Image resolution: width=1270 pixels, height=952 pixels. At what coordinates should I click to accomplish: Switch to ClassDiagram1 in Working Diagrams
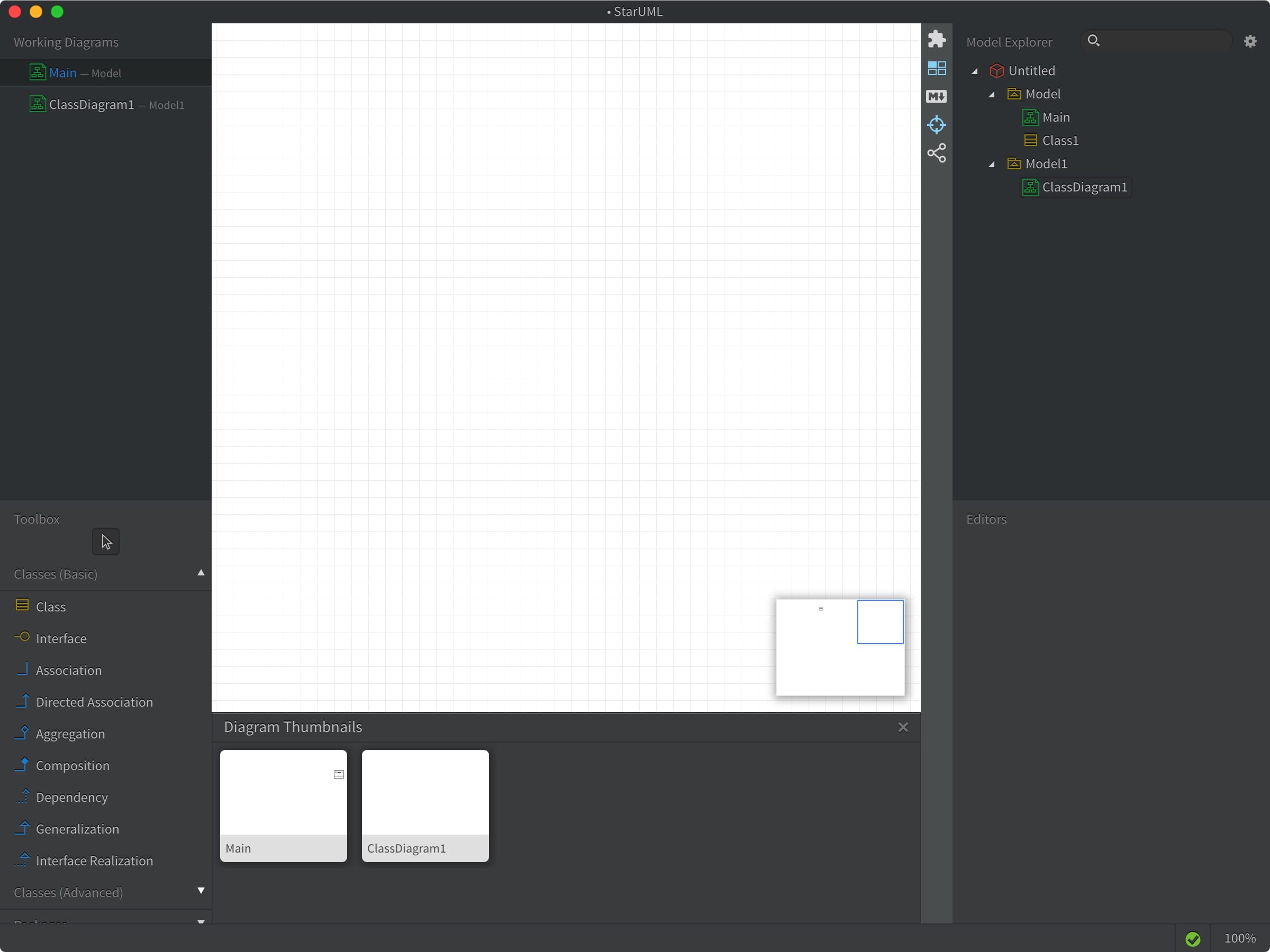(x=92, y=104)
